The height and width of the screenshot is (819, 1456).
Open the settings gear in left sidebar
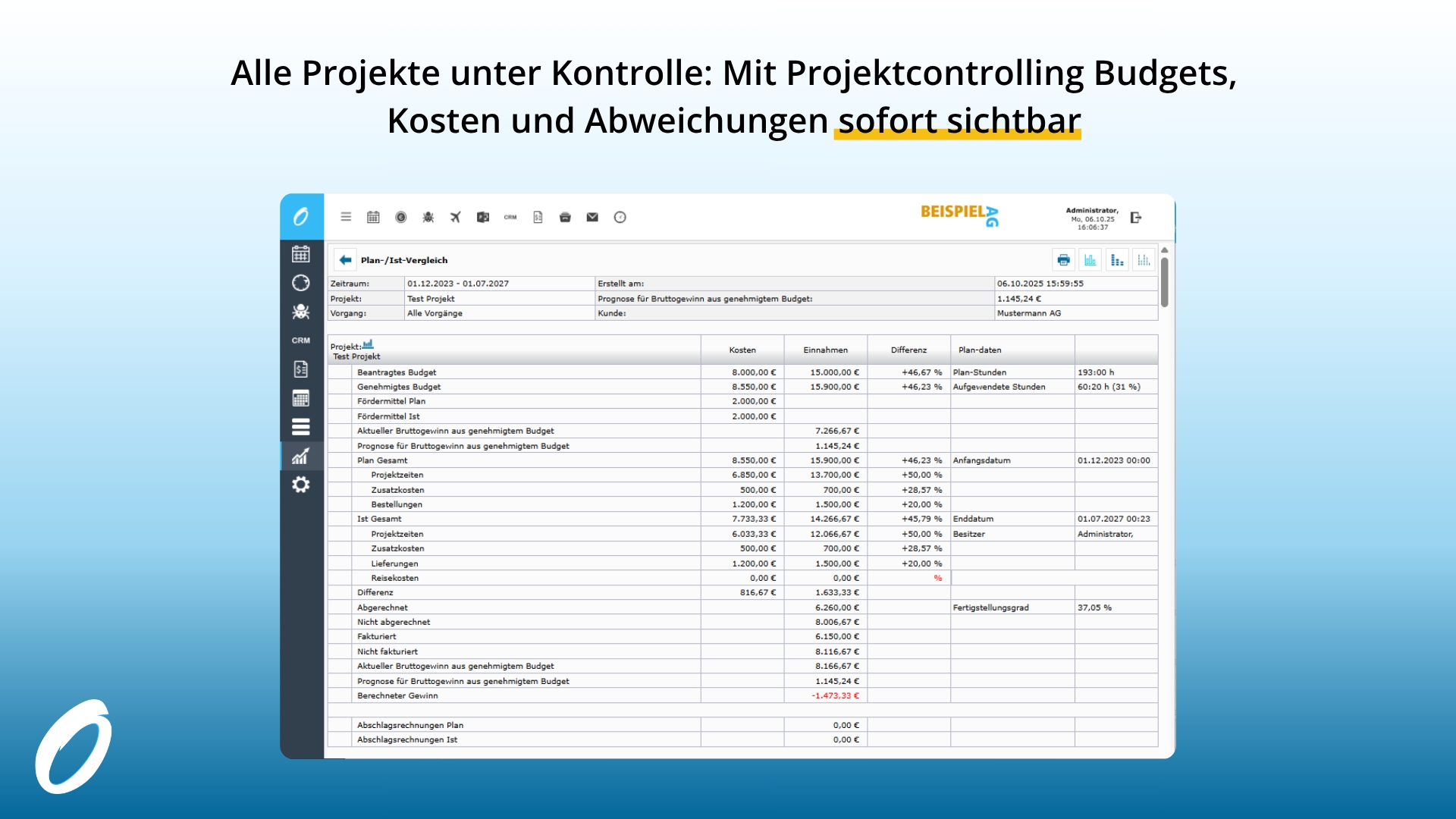pos(301,485)
